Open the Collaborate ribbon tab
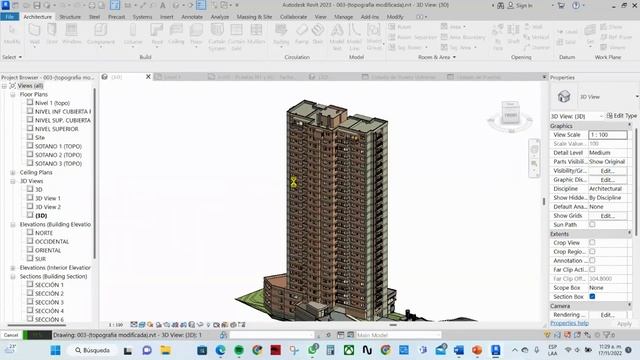The image size is (640, 360). [293, 17]
